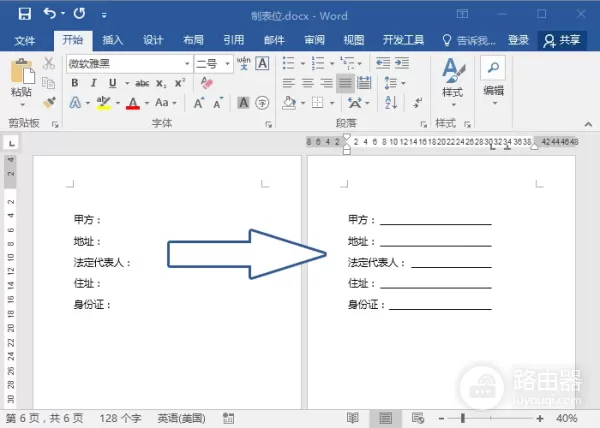Viewport: 600px width, 428px height.
Task: Open shading paint bucket icon
Action: [x=289, y=103]
